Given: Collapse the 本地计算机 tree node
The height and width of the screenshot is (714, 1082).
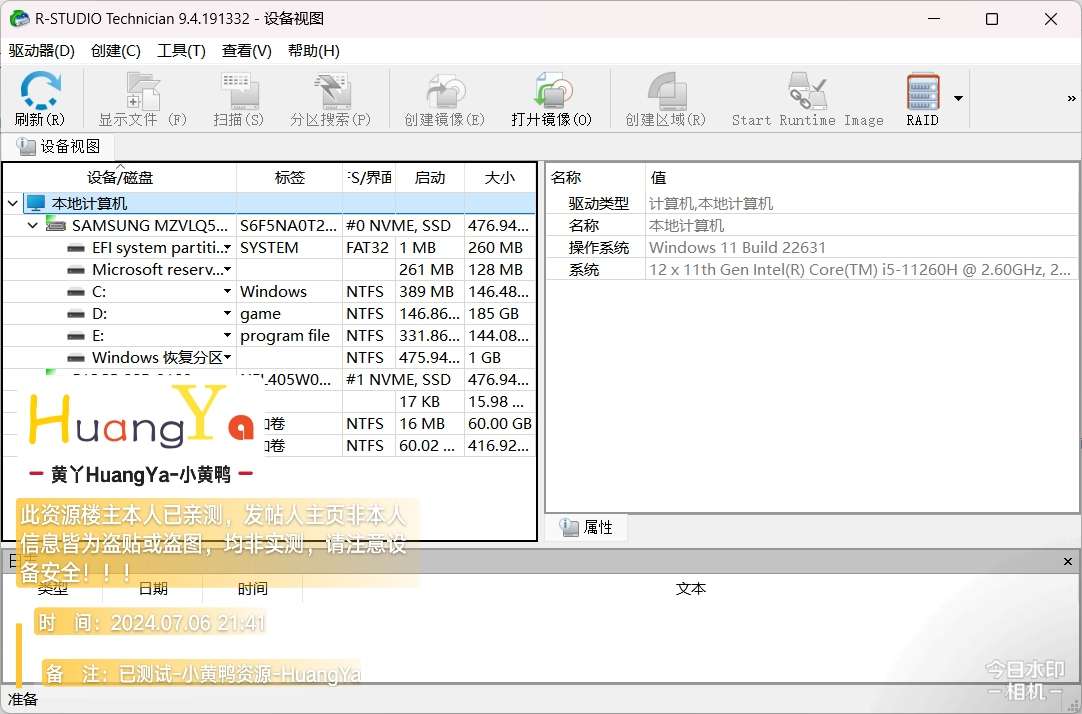Looking at the screenshot, I should click(12, 204).
